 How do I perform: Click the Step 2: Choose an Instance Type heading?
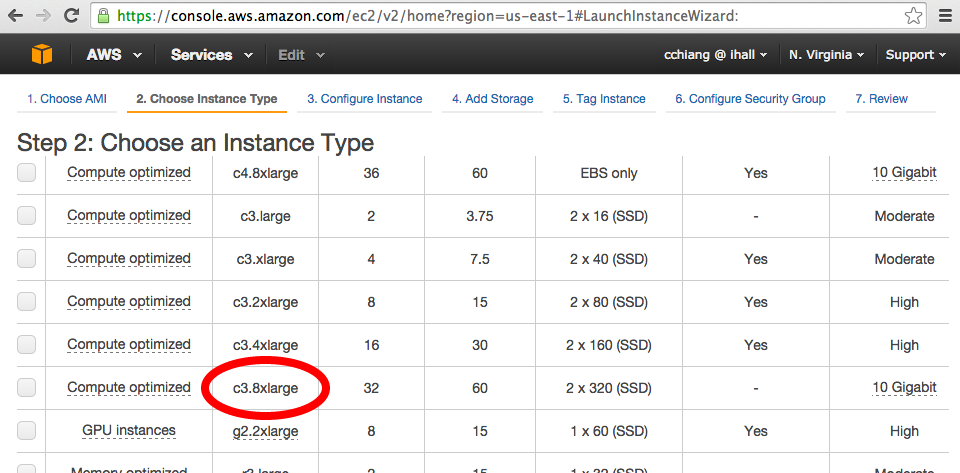tap(195, 143)
